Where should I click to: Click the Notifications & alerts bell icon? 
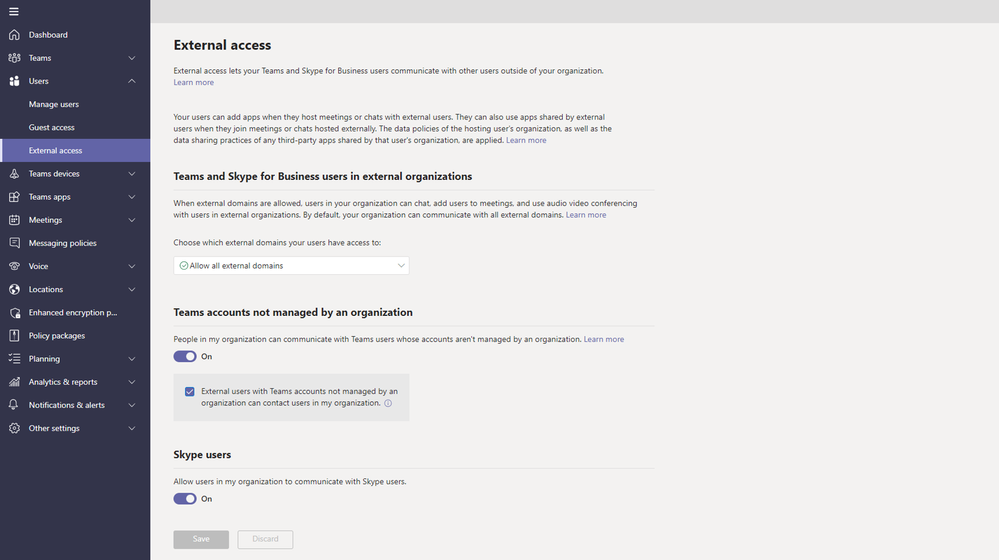14,405
